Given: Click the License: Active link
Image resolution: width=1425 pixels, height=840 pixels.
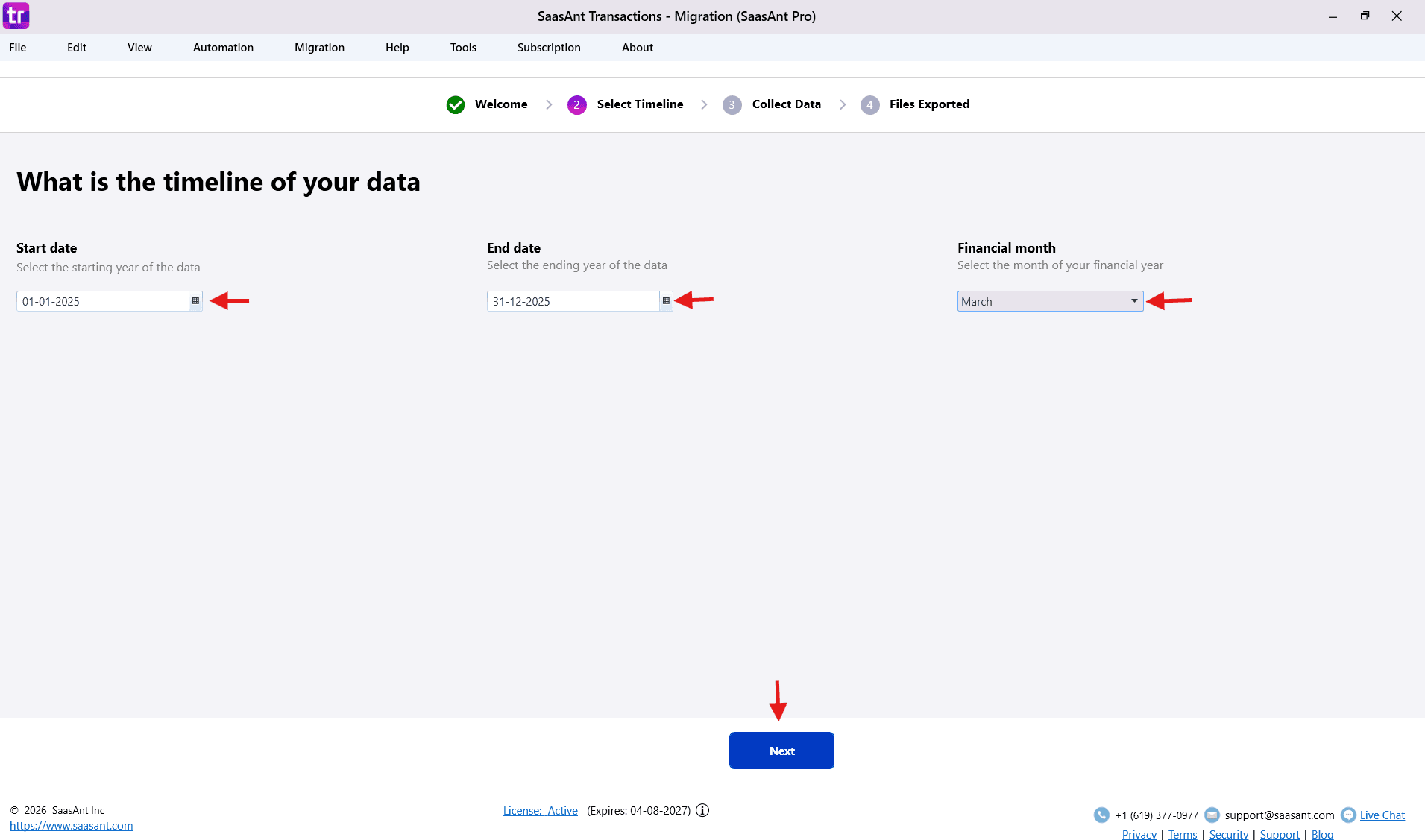Looking at the screenshot, I should click(541, 811).
